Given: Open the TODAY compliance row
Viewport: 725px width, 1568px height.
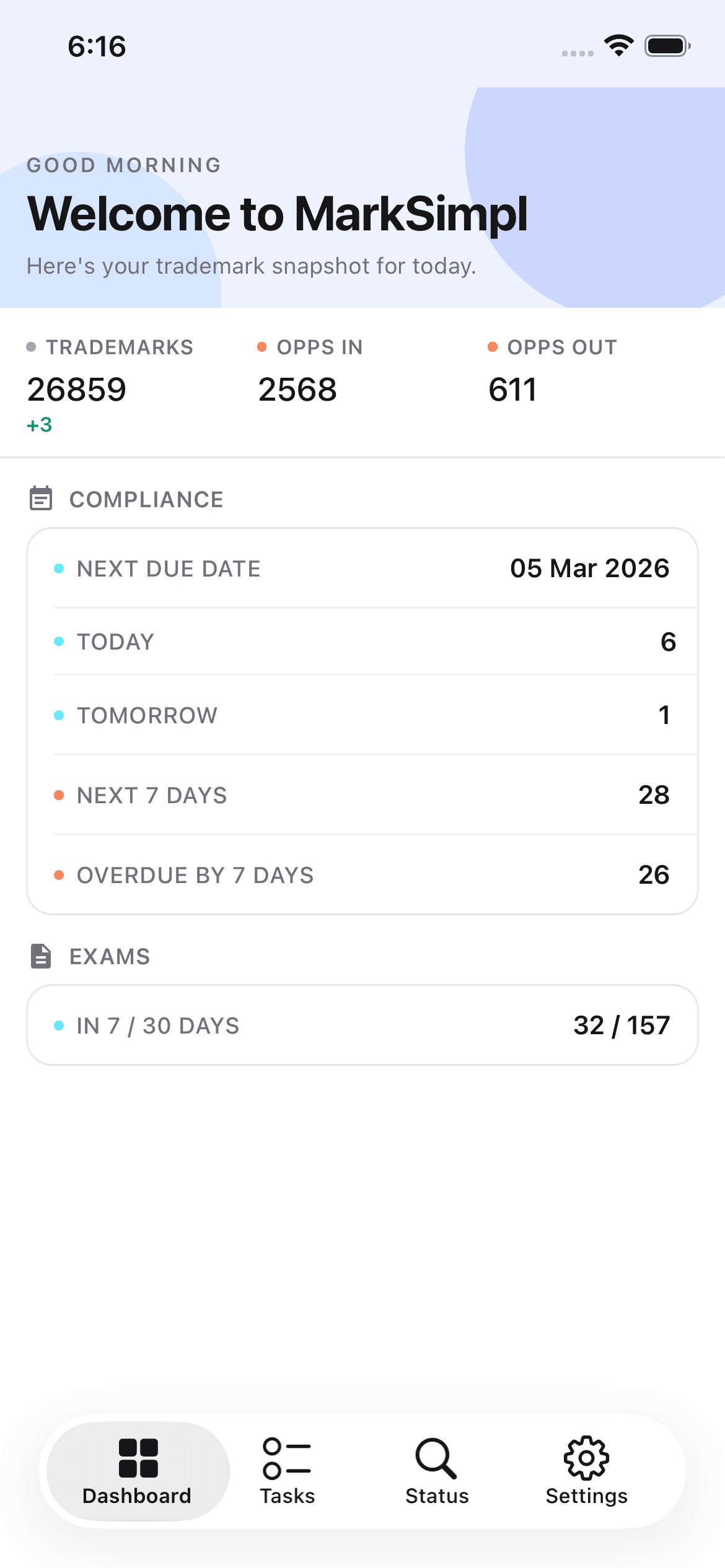Looking at the screenshot, I should [x=362, y=642].
